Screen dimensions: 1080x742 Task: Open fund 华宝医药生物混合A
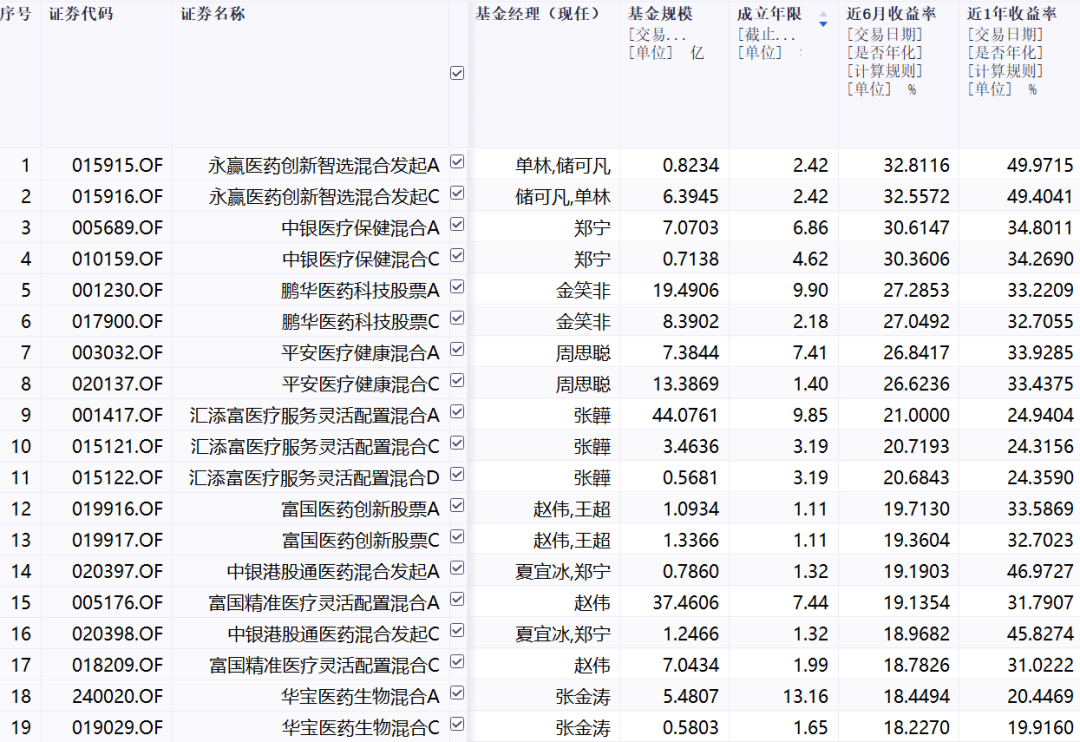tap(360, 697)
